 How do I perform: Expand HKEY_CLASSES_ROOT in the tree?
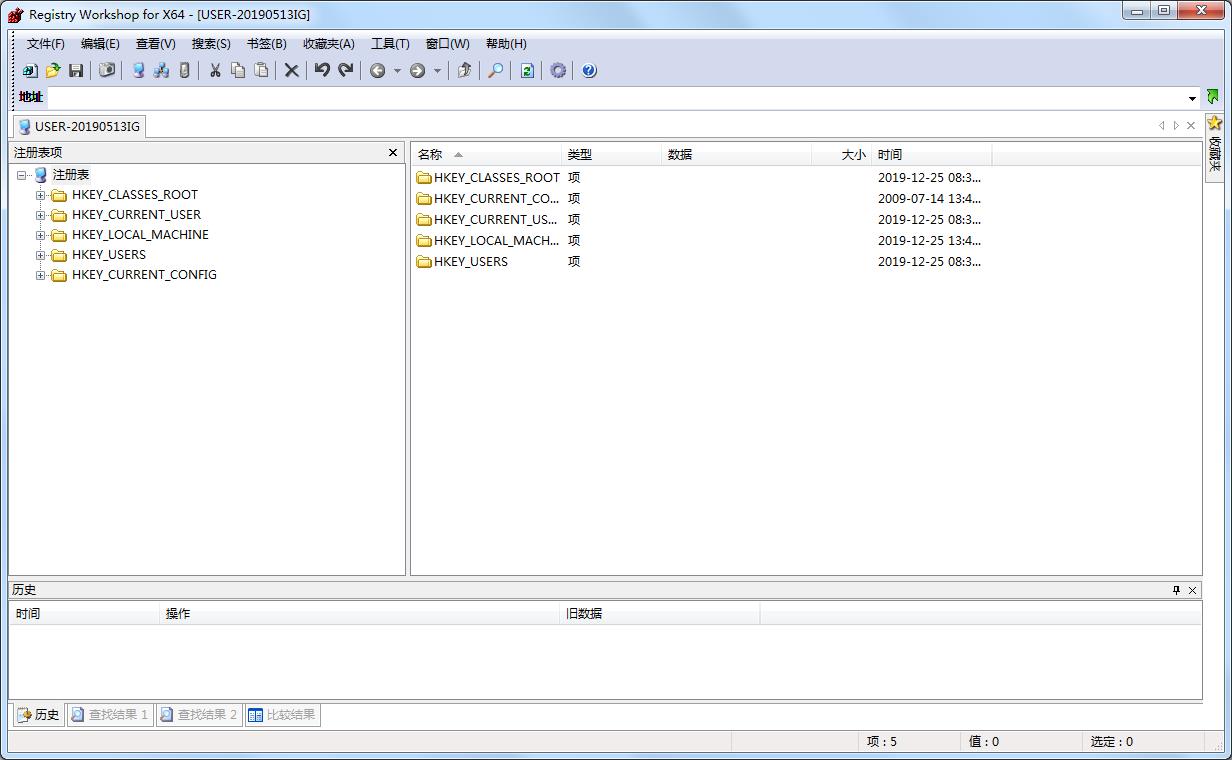point(41,195)
